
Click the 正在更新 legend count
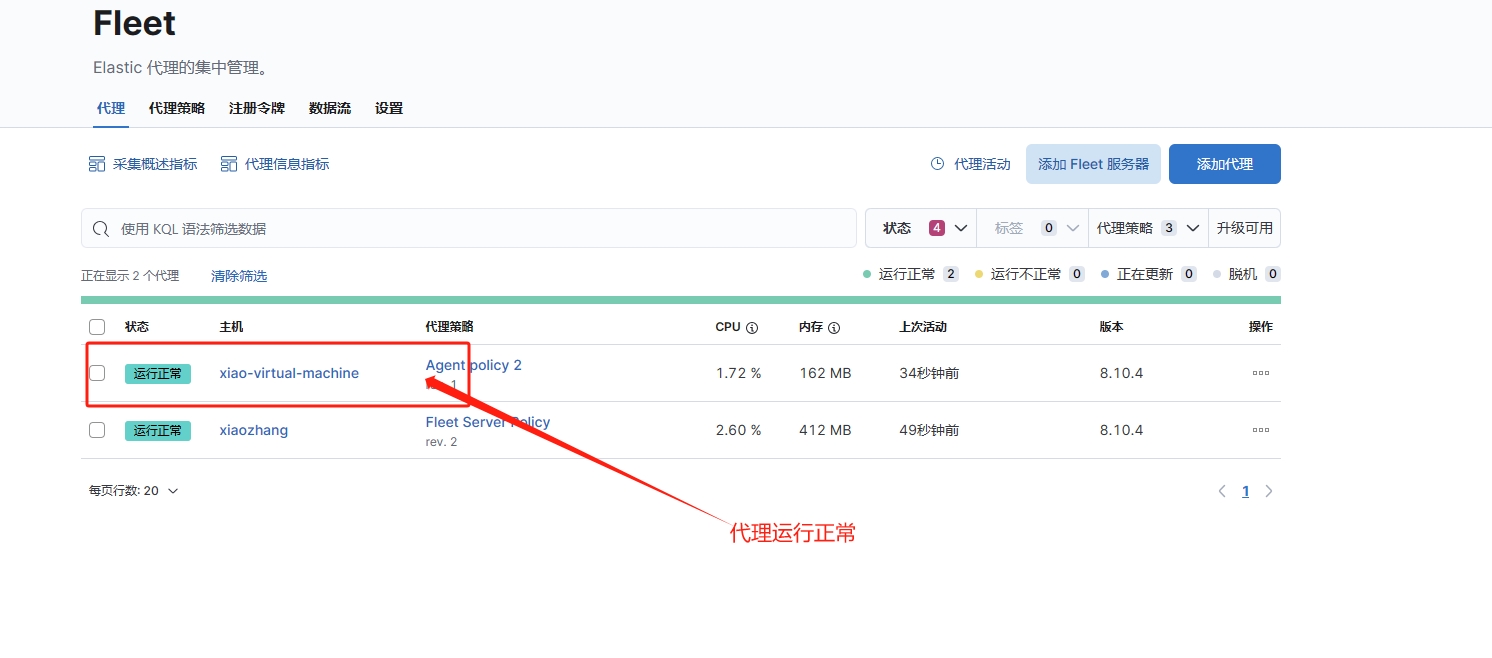pyautogui.click(x=1189, y=274)
